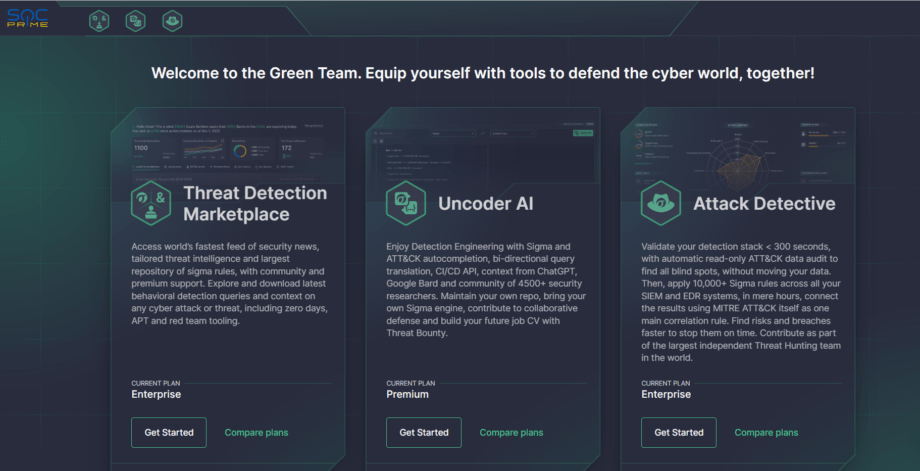This screenshot has height=471, width=920.
Task: Click the Marketplace description paragraph
Action: (229, 283)
